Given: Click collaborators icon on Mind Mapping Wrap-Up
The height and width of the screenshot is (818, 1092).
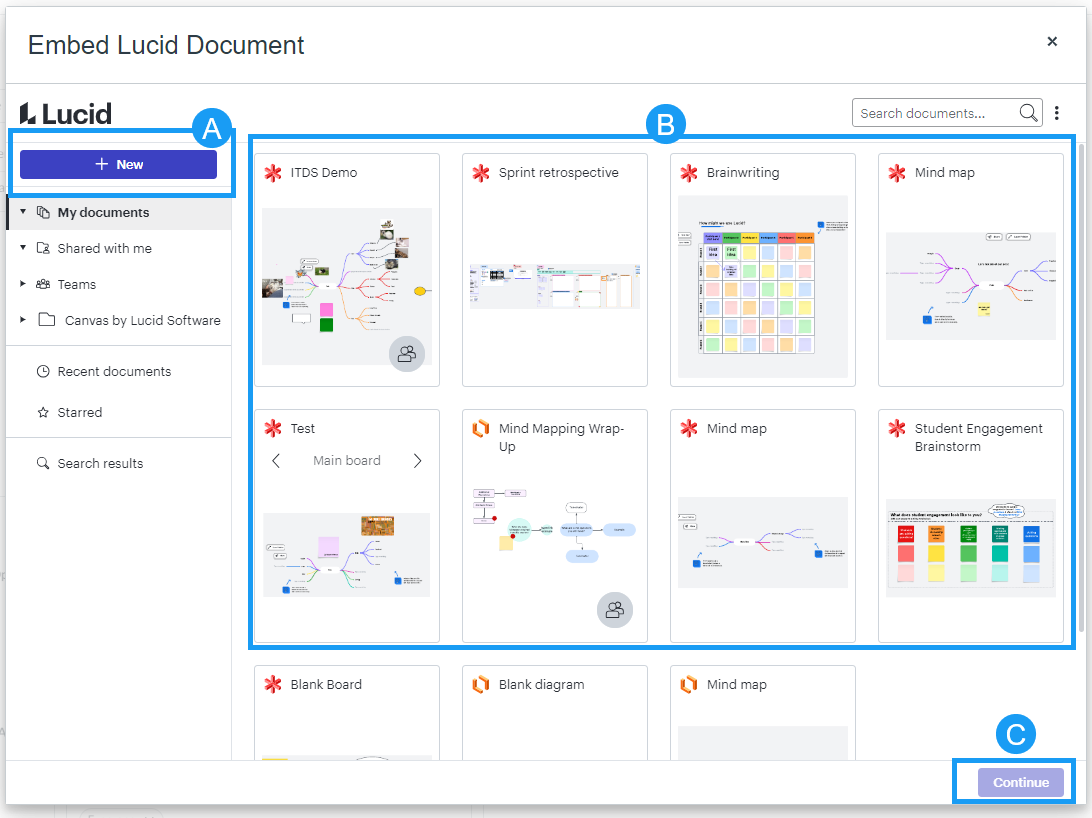Looking at the screenshot, I should (x=615, y=609).
